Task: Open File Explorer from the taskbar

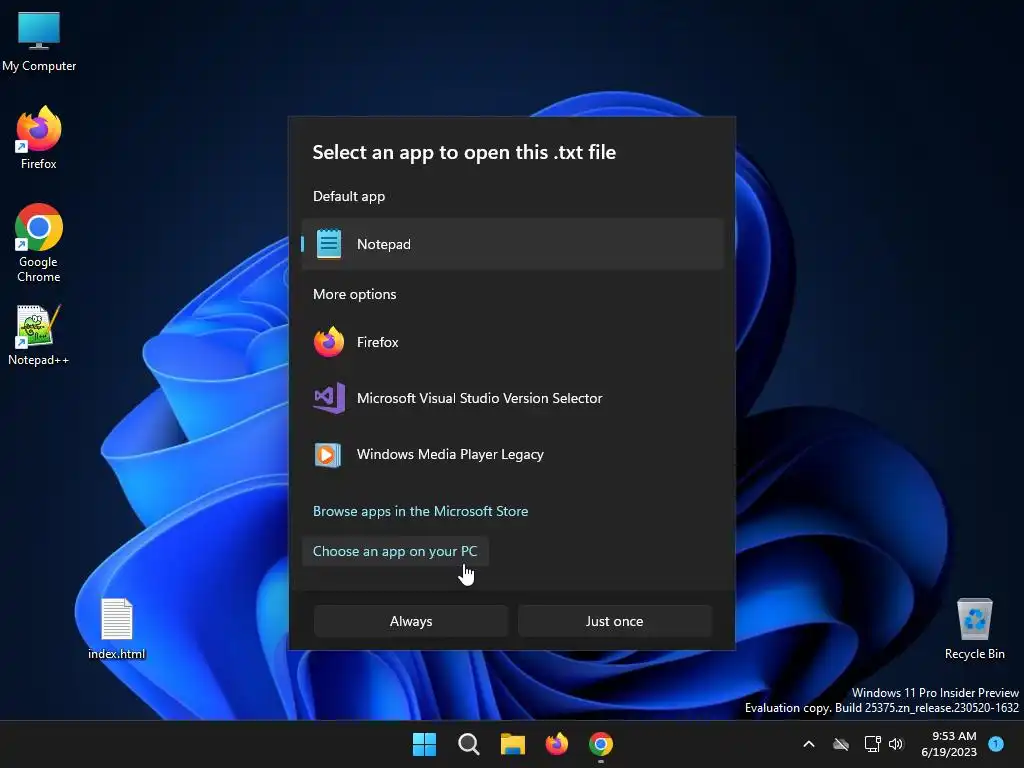Action: [x=513, y=744]
